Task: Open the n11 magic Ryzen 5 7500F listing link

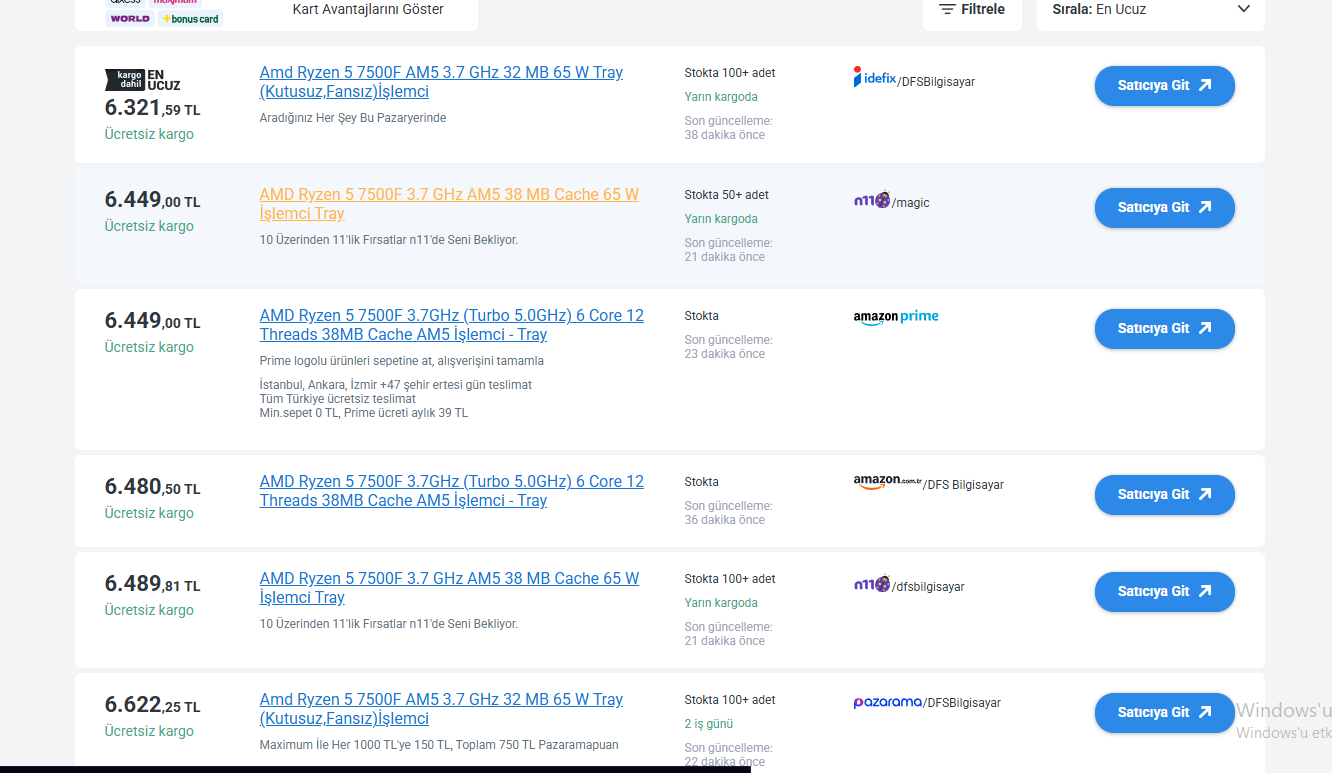Action: click(449, 204)
